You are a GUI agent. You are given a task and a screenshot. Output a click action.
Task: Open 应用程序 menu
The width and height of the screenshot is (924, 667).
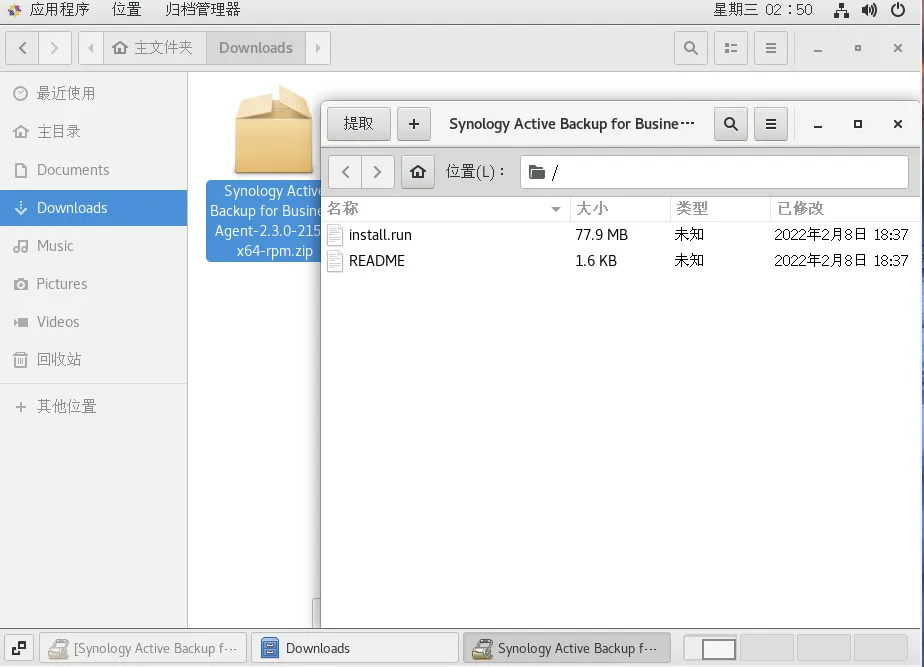(x=59, y=9)
